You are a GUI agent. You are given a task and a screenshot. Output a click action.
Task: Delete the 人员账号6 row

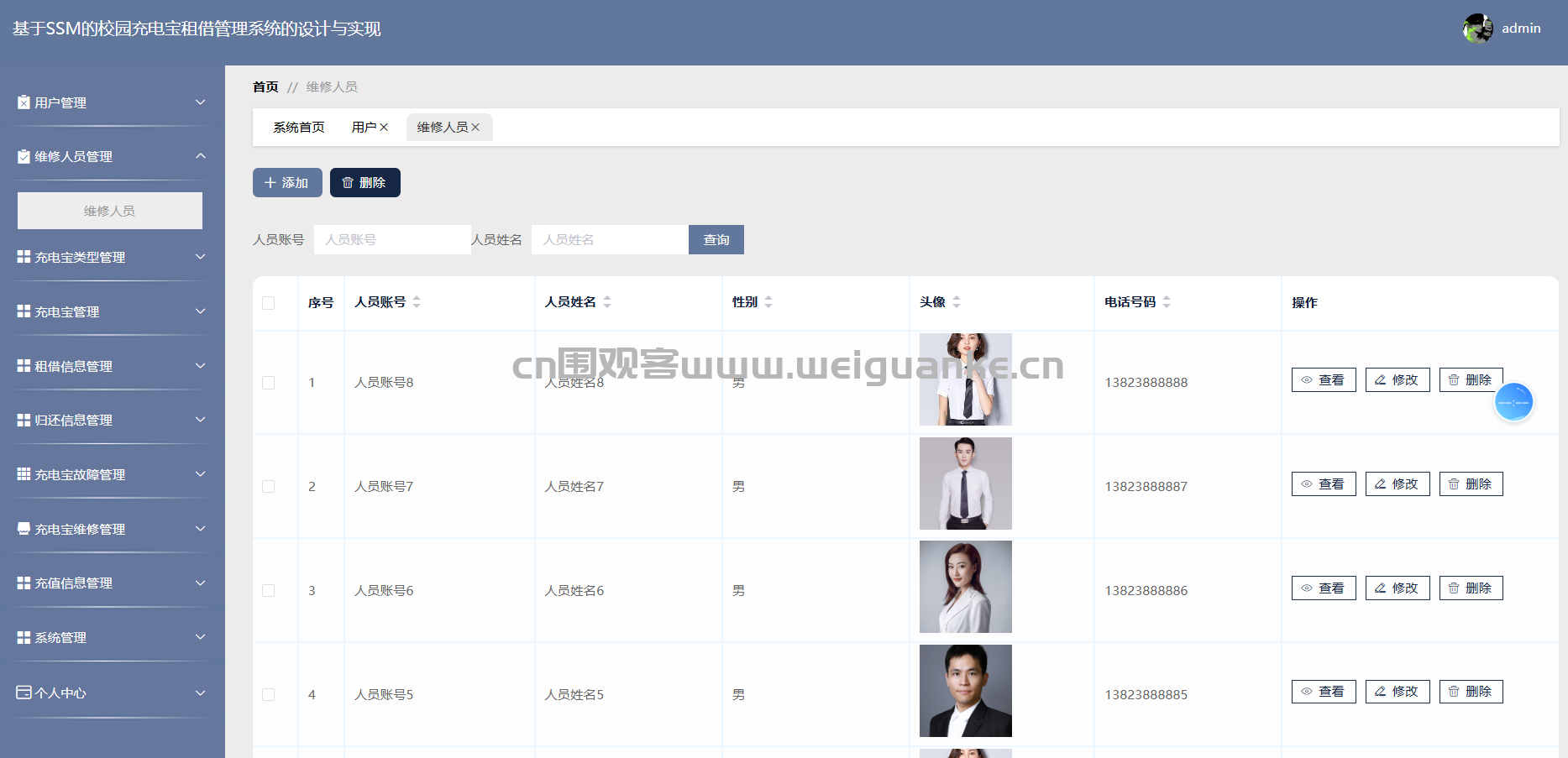pyautogui.click(x=1471, y=588)
